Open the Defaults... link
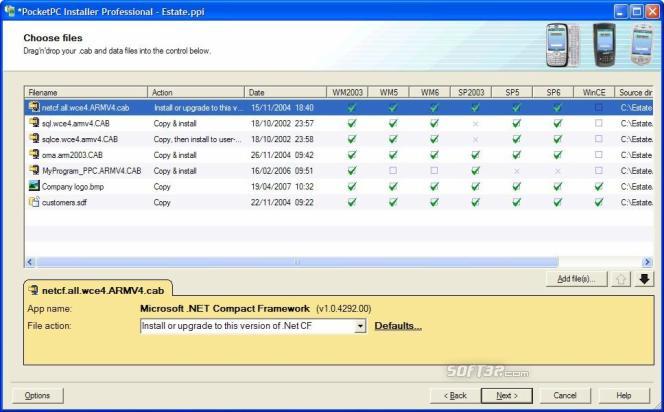664x412 pixels. (x=398, y=326)
